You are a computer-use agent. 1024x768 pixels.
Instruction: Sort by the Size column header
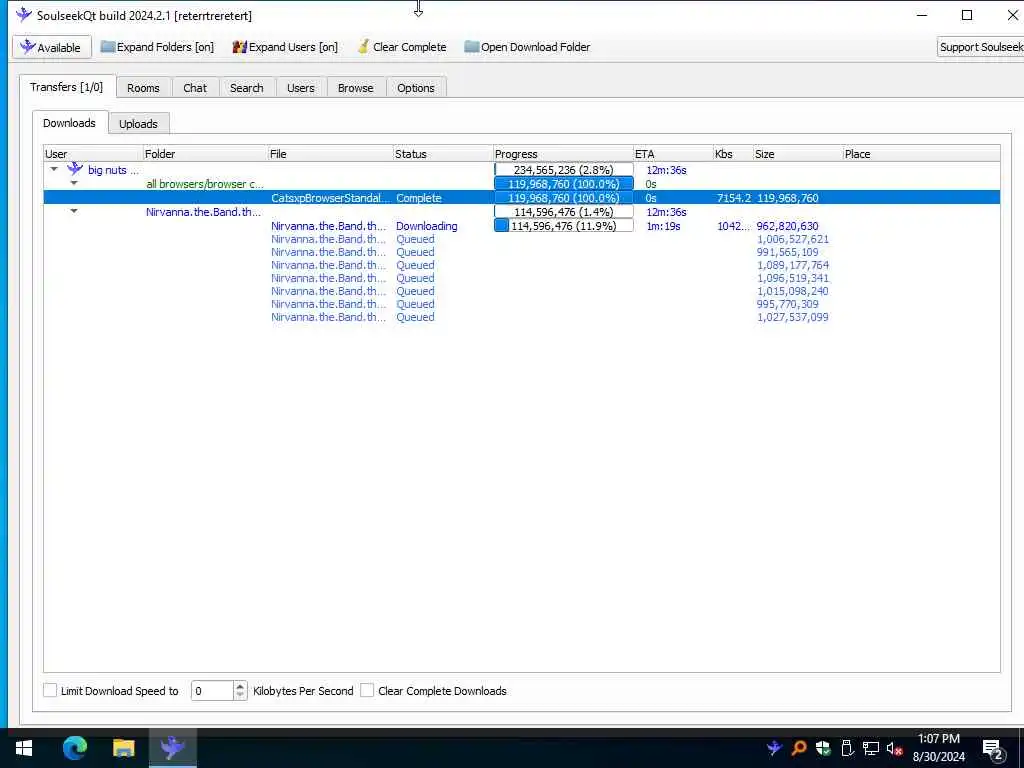[797, 154]
